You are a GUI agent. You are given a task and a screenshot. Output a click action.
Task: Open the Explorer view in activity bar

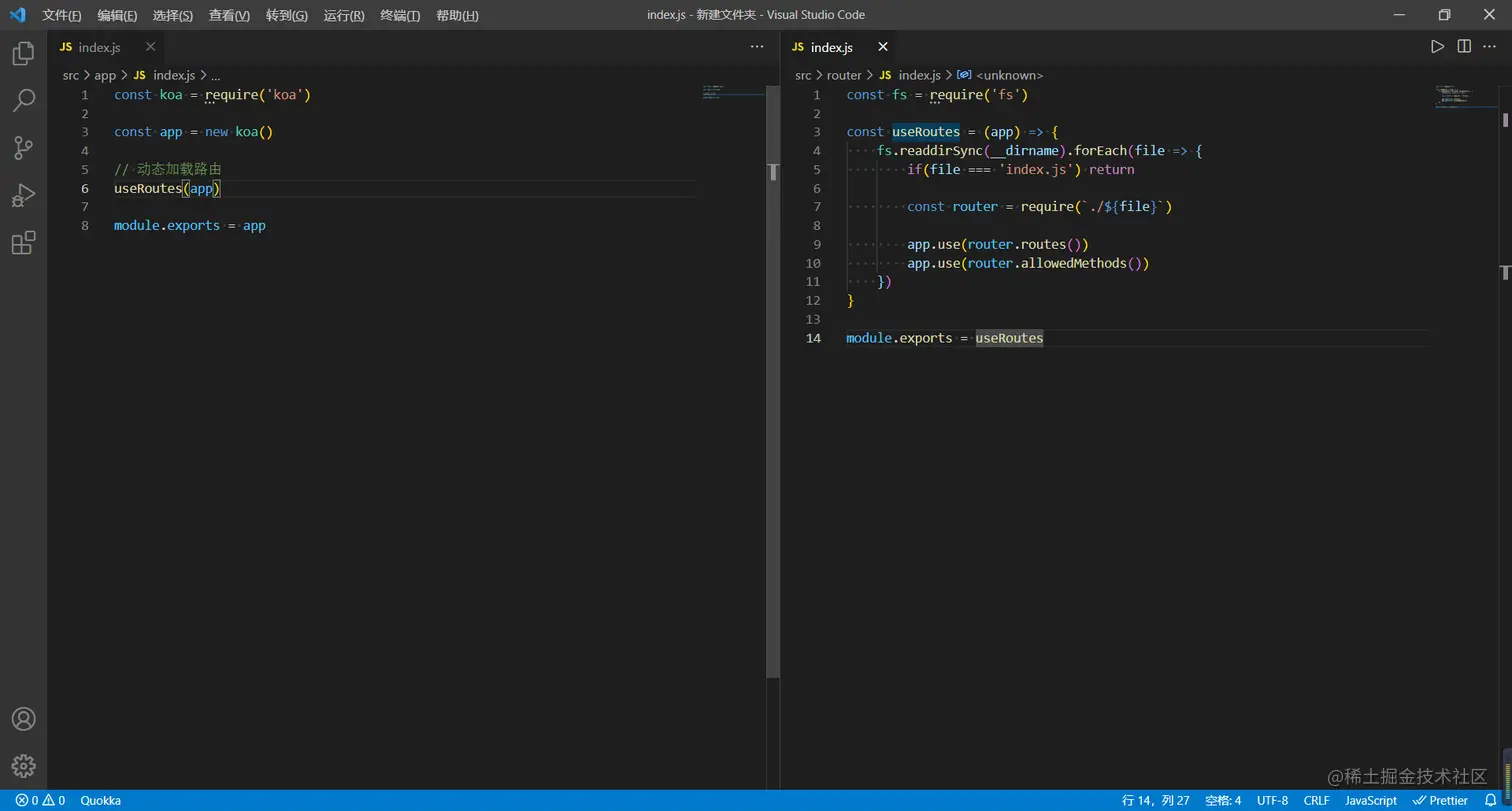coord(23,54)
